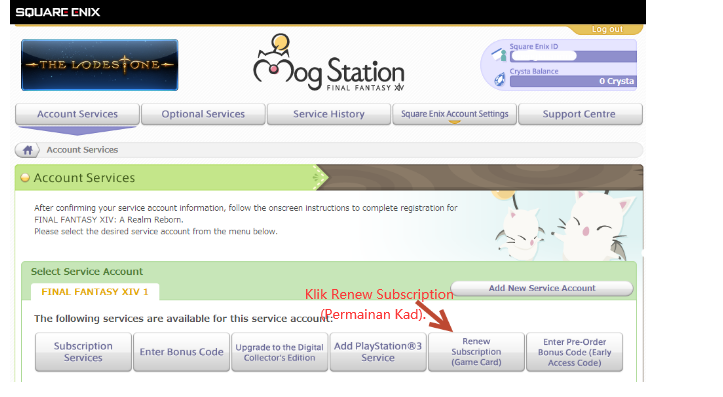View the Crysta Balance bar
Viewport: 723px width, 397px height.
(573, 81)
